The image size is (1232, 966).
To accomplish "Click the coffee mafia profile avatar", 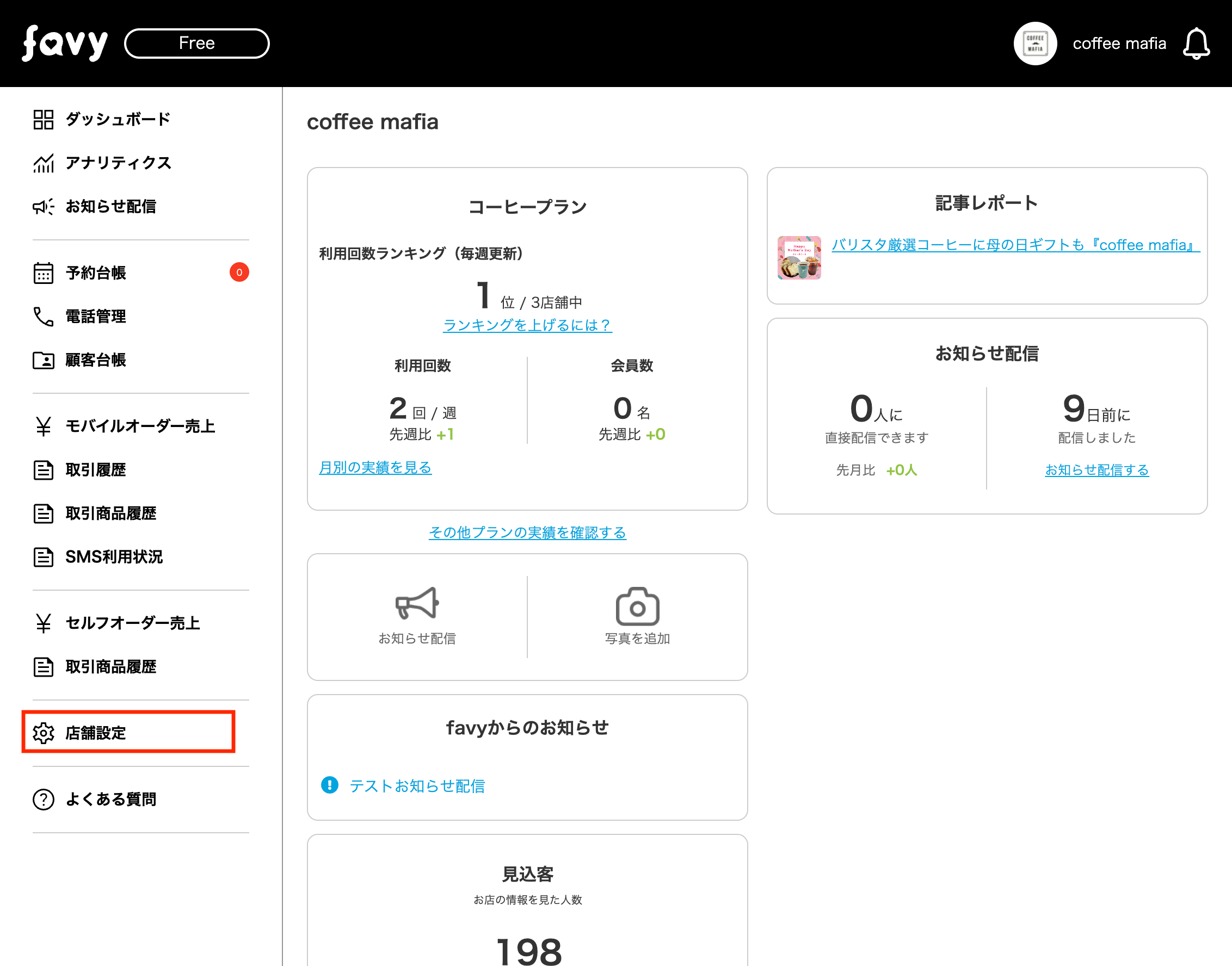I will (x=1034, y=44).
